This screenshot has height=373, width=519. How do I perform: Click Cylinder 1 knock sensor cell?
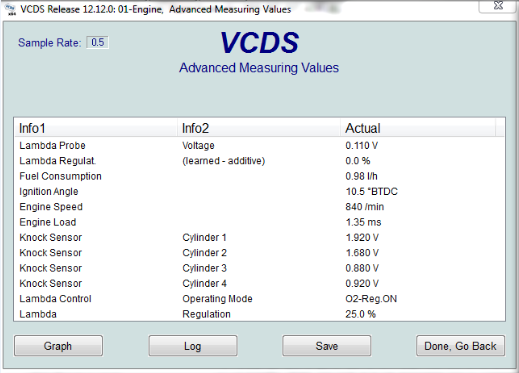coord(204,237)
